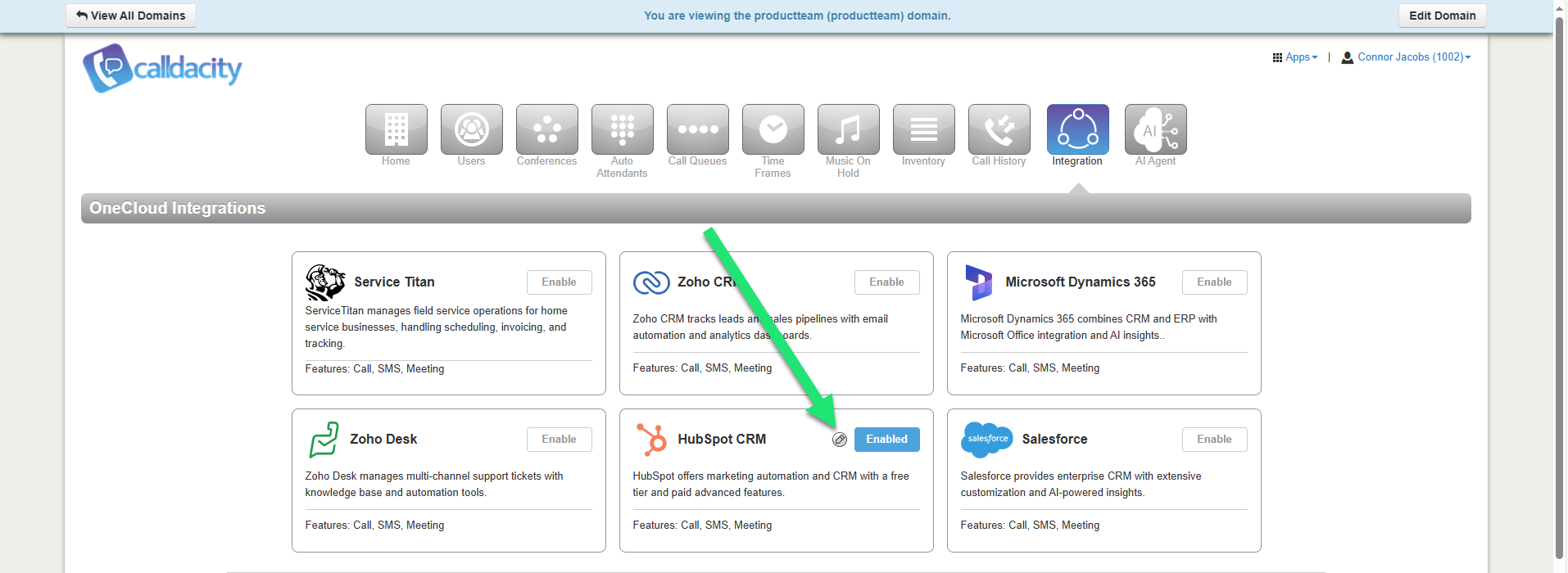Click the calldacity logo

(162, 68)
